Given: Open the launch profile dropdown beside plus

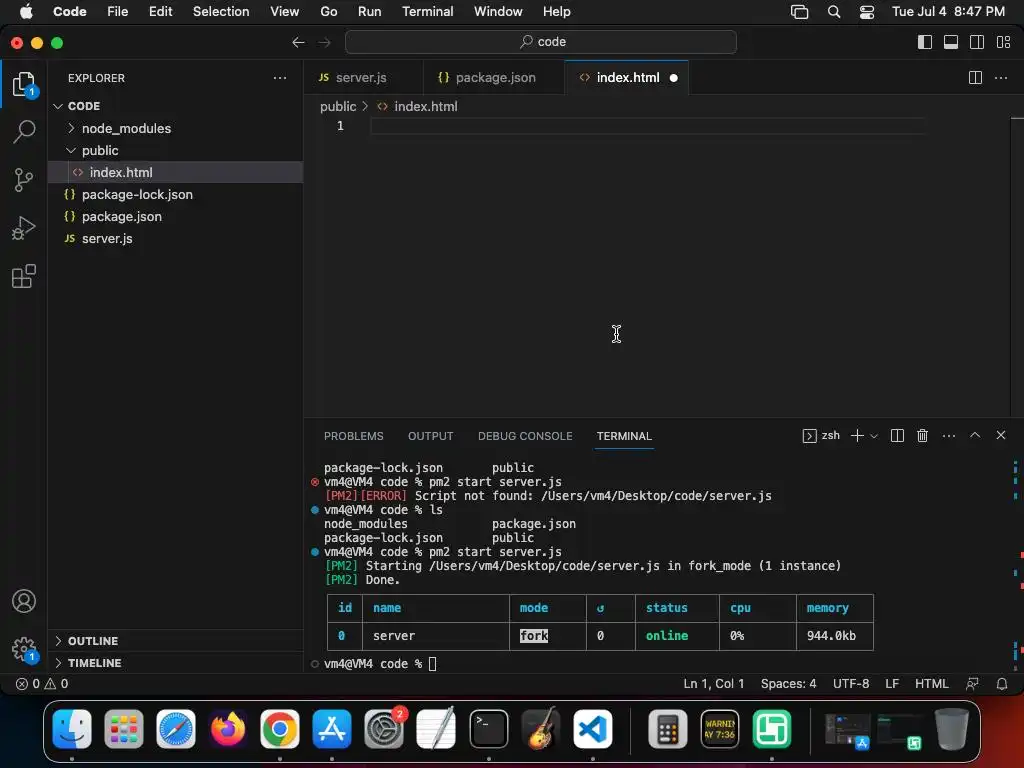Looking at the screenshot, I should coord(874,436).
